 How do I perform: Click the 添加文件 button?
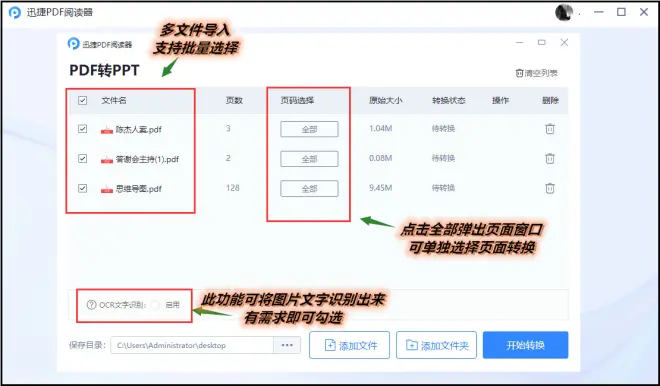(349, 345)
